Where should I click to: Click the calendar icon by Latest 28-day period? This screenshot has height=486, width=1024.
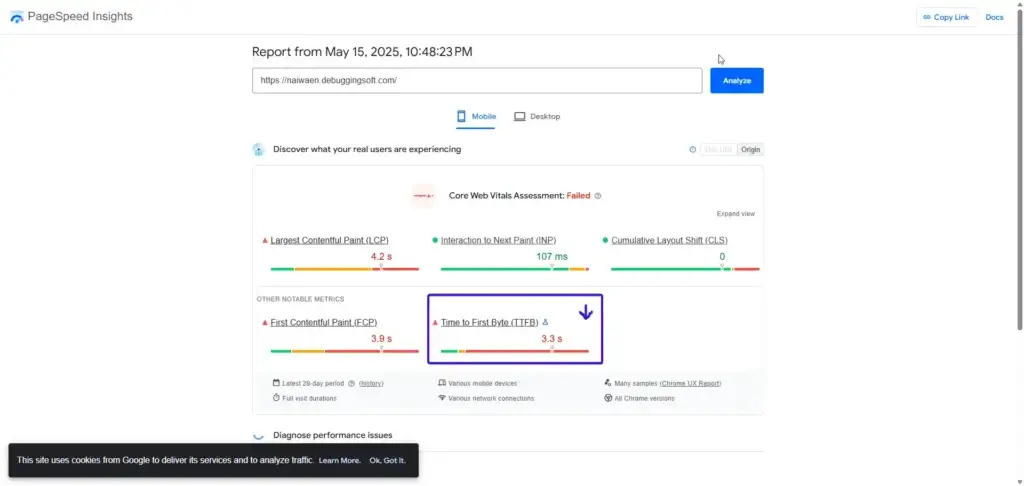click(x=276, y=383)
